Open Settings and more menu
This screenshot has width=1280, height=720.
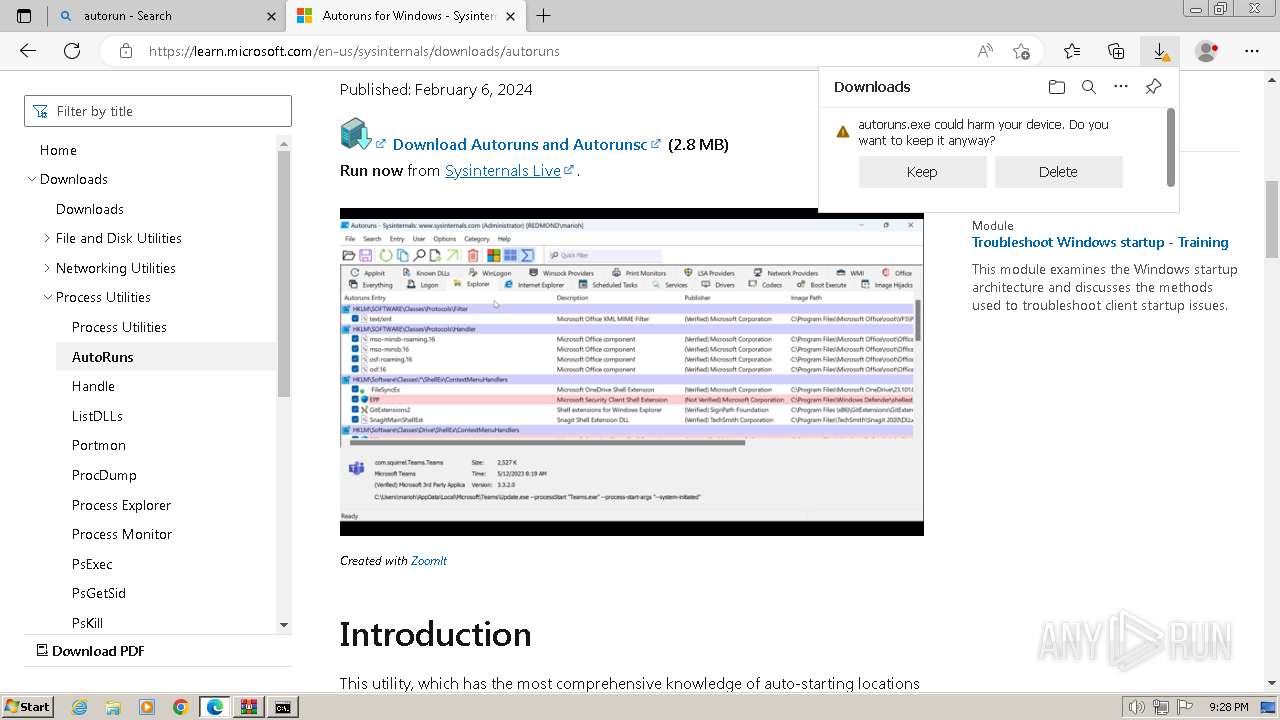click(1252, 51)
